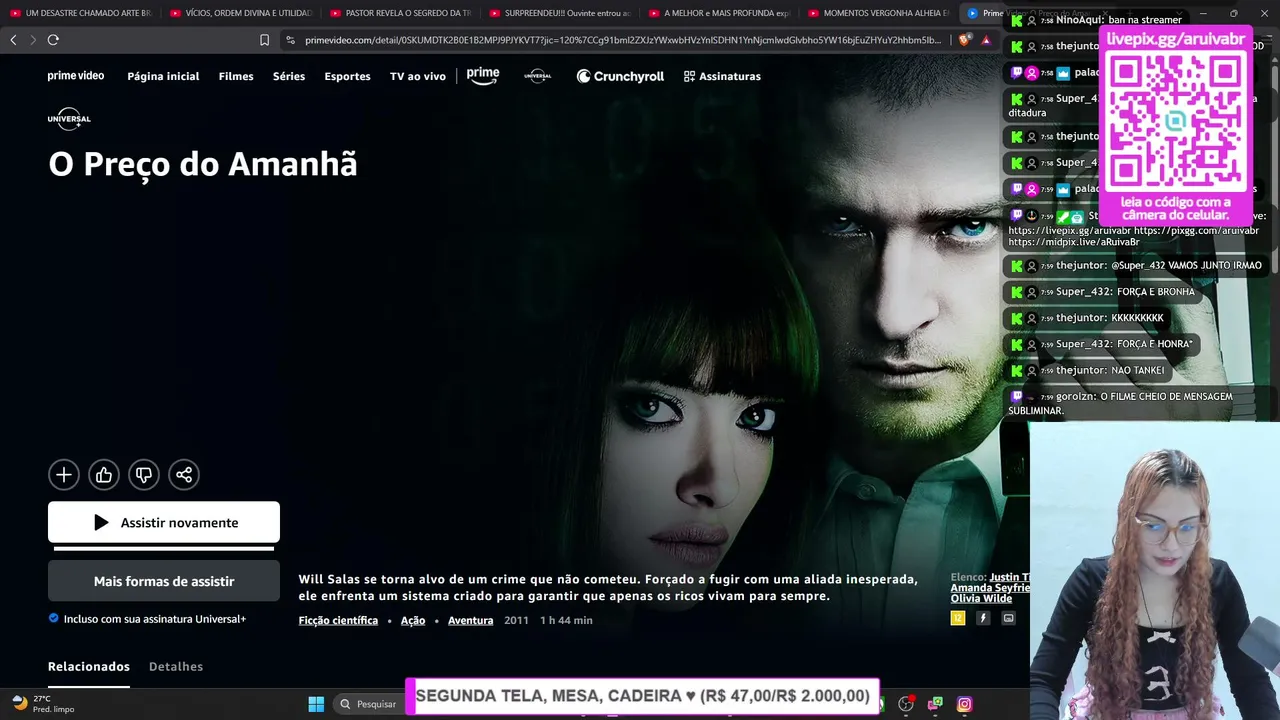The height and width of the screenshot is (720, 1280).
Task: Add the movie to your watchlist
Action: (64, 475)
